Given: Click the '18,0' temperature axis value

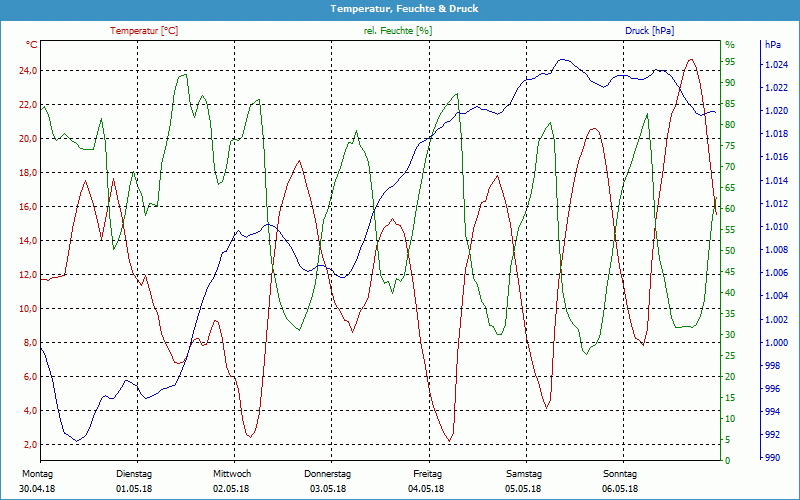Looking at the screenshot, I should pos(28,172).
